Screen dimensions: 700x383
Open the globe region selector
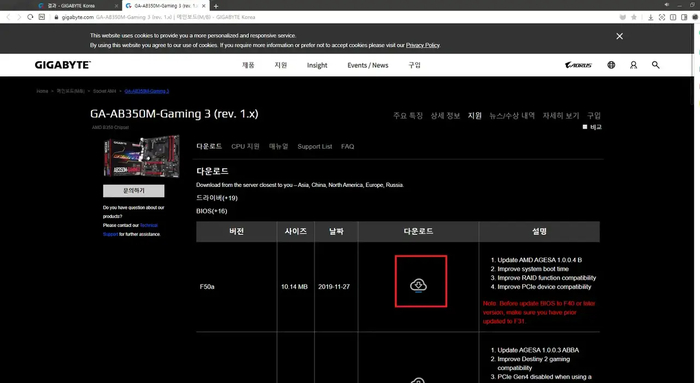coord(611,65)
